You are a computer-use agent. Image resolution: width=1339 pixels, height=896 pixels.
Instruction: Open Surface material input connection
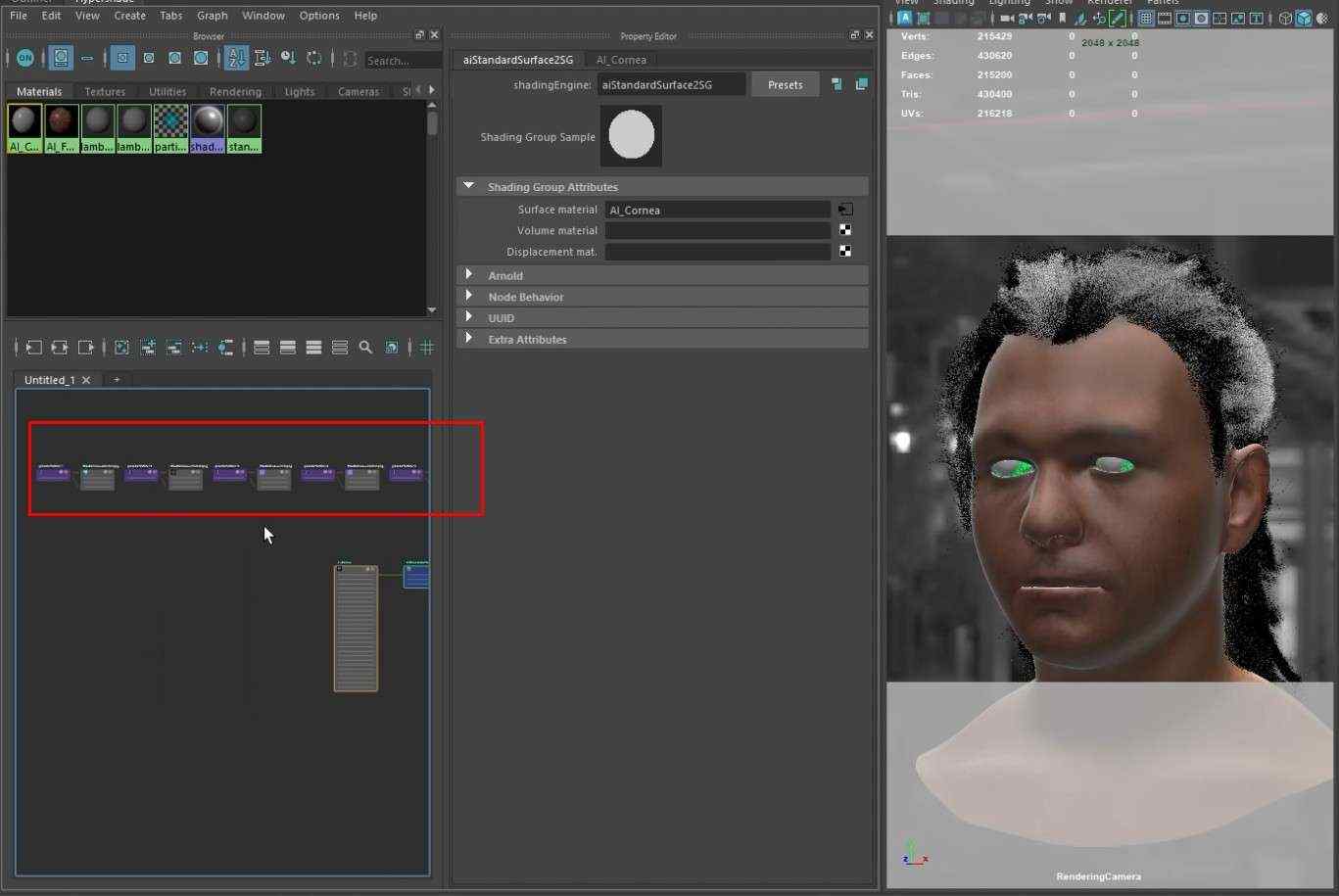point(845,210)
